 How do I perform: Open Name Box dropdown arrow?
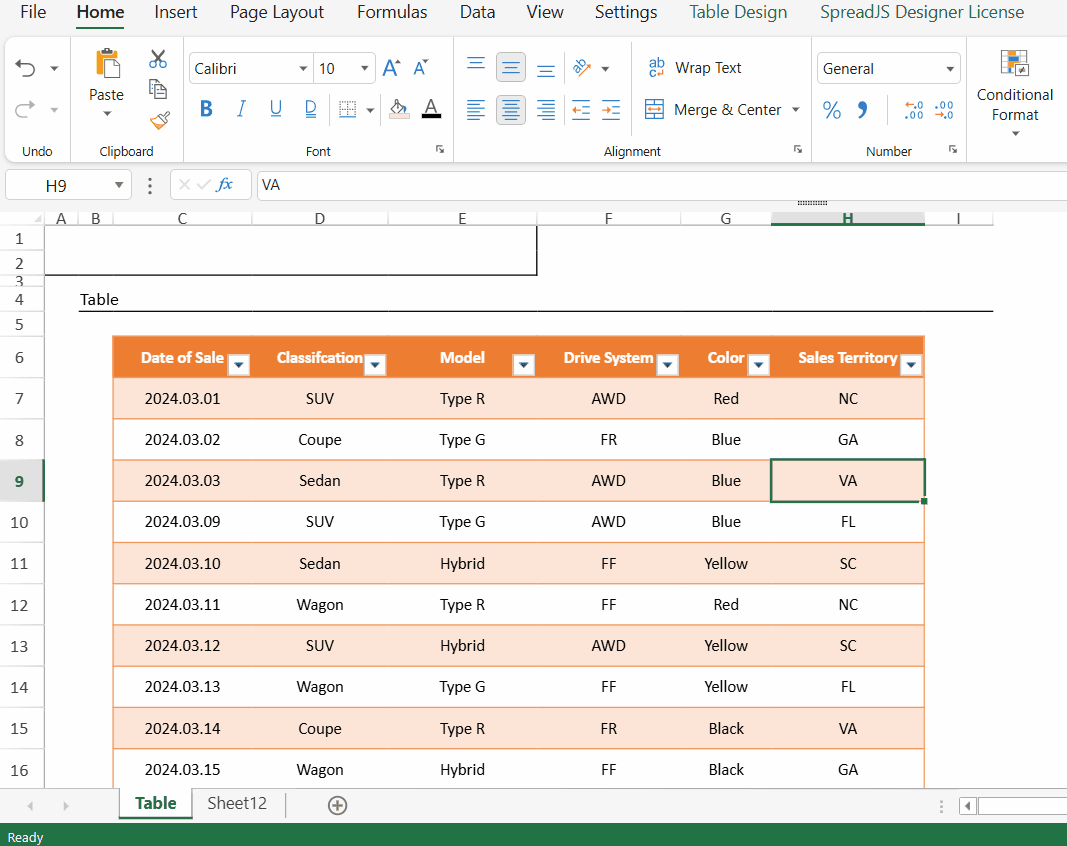coord(119,185)
